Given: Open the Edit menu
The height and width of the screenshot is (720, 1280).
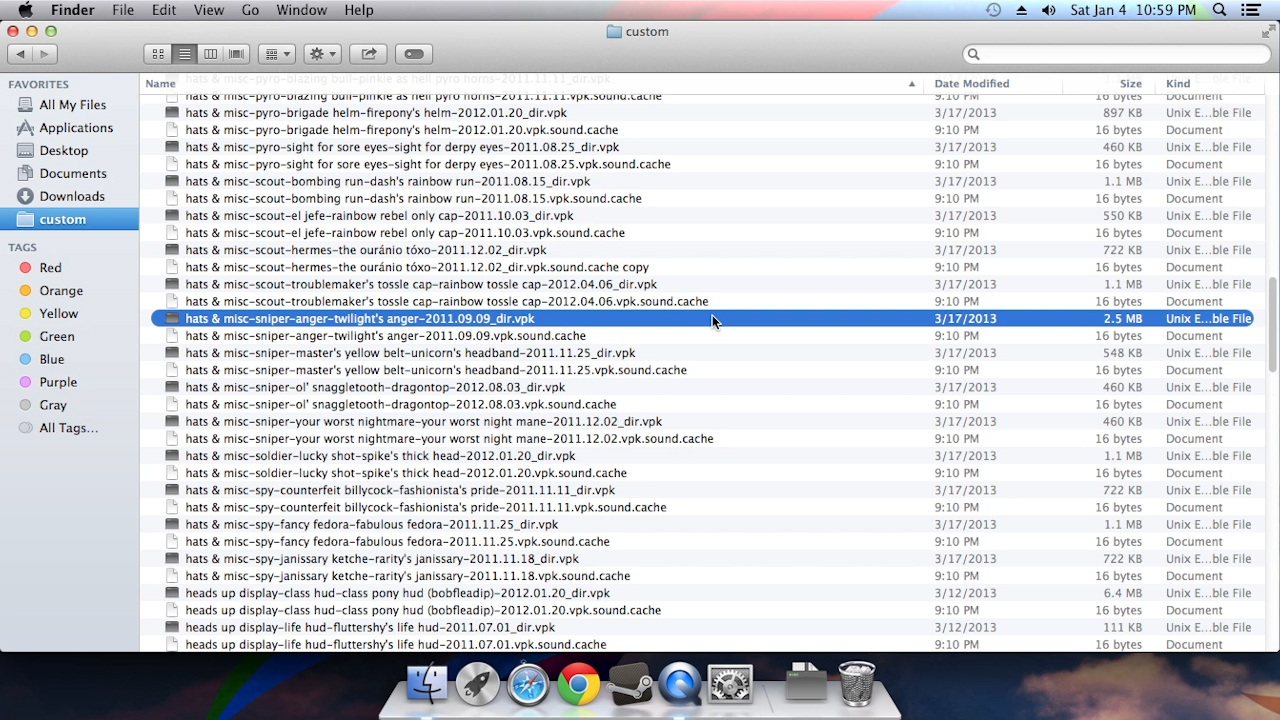Looking at the screenshot, I should tap(164, 10).
